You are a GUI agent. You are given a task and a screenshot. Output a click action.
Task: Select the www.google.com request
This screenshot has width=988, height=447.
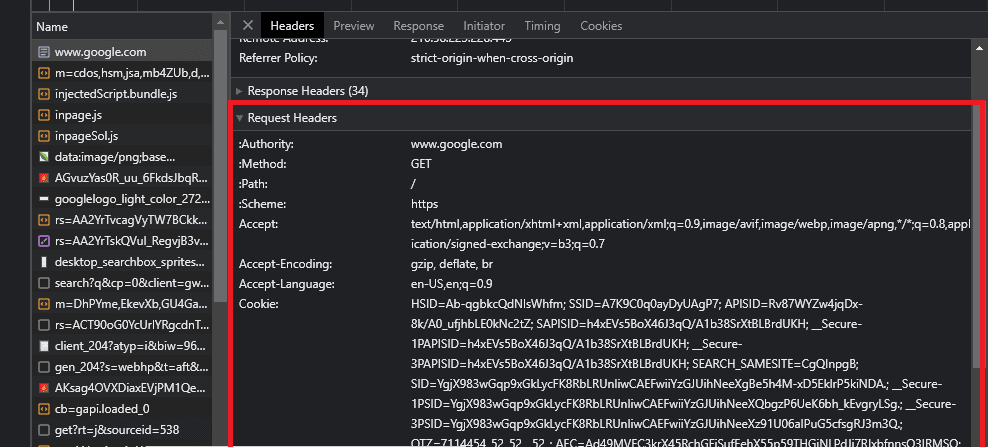click(x=123, y=52)
